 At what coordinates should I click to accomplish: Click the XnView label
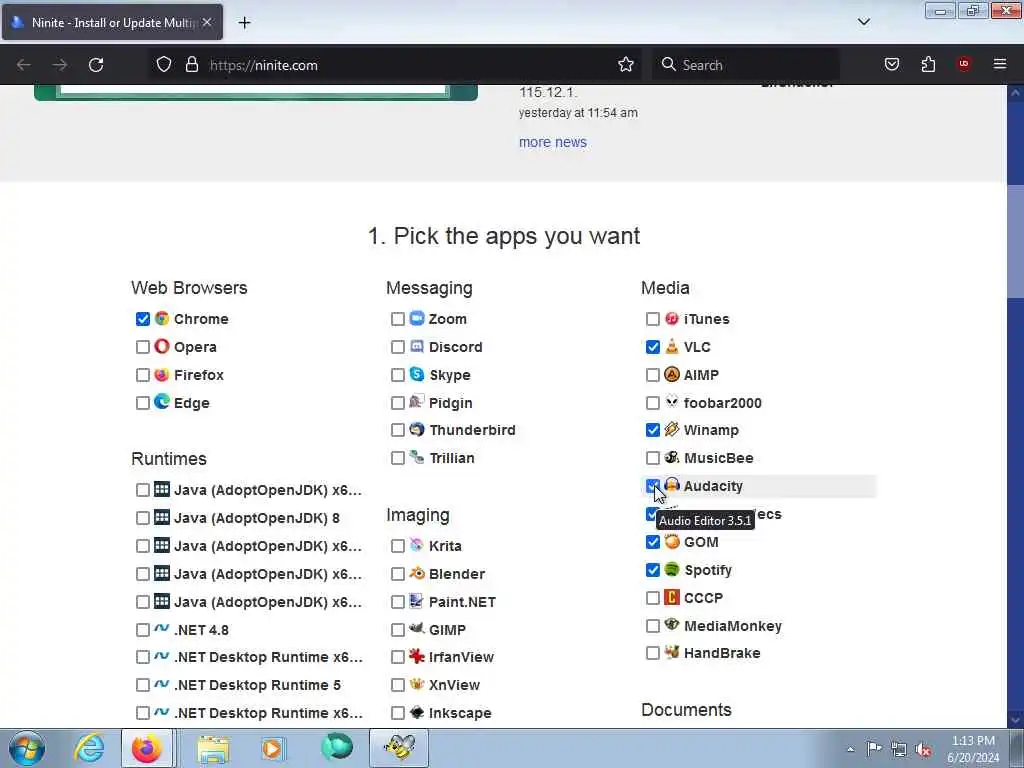click(x=455, y=684)
